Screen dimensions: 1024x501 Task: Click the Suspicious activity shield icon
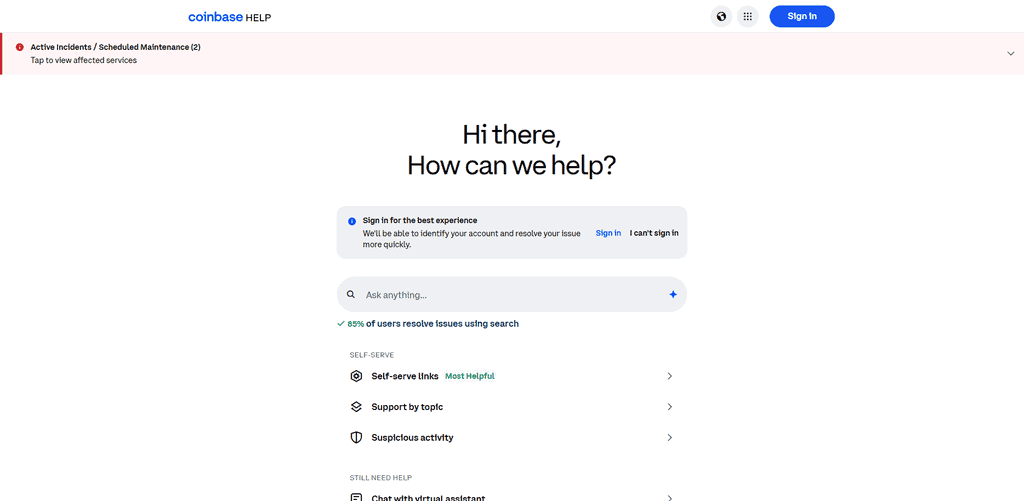[x=356, y=438]
